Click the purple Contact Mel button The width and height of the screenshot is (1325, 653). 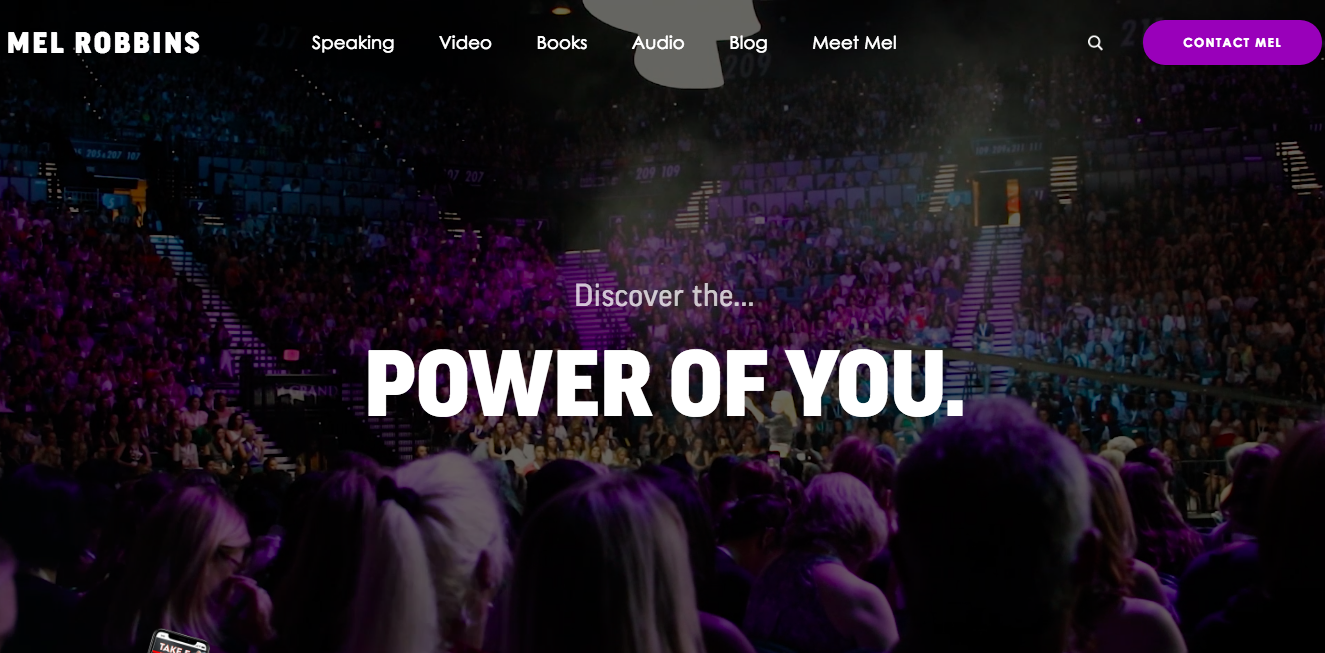point(1232,43)
